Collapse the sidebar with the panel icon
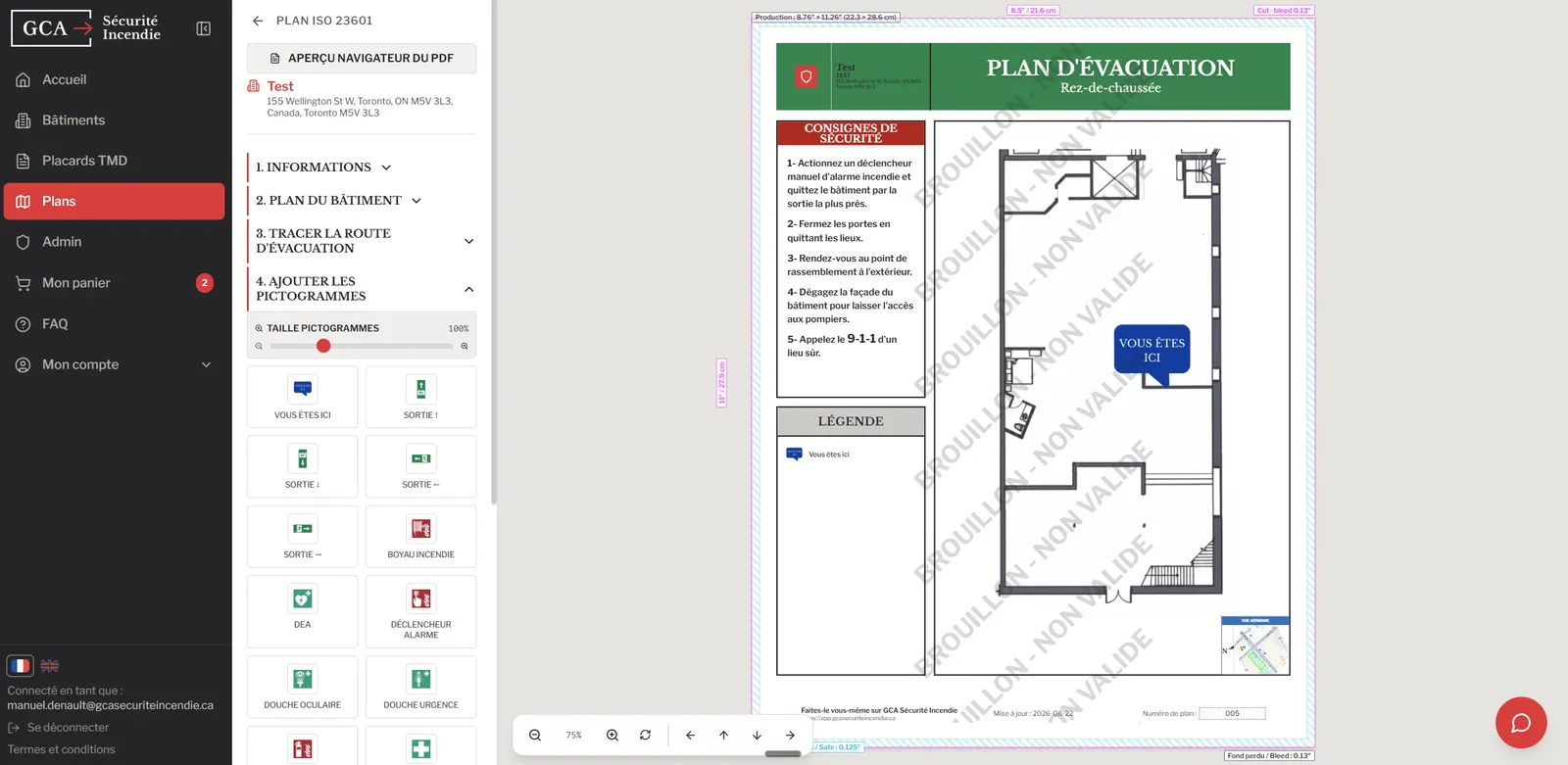Image resolution: width=1568 pixels, height=765 pixels. tap(204, 28)
